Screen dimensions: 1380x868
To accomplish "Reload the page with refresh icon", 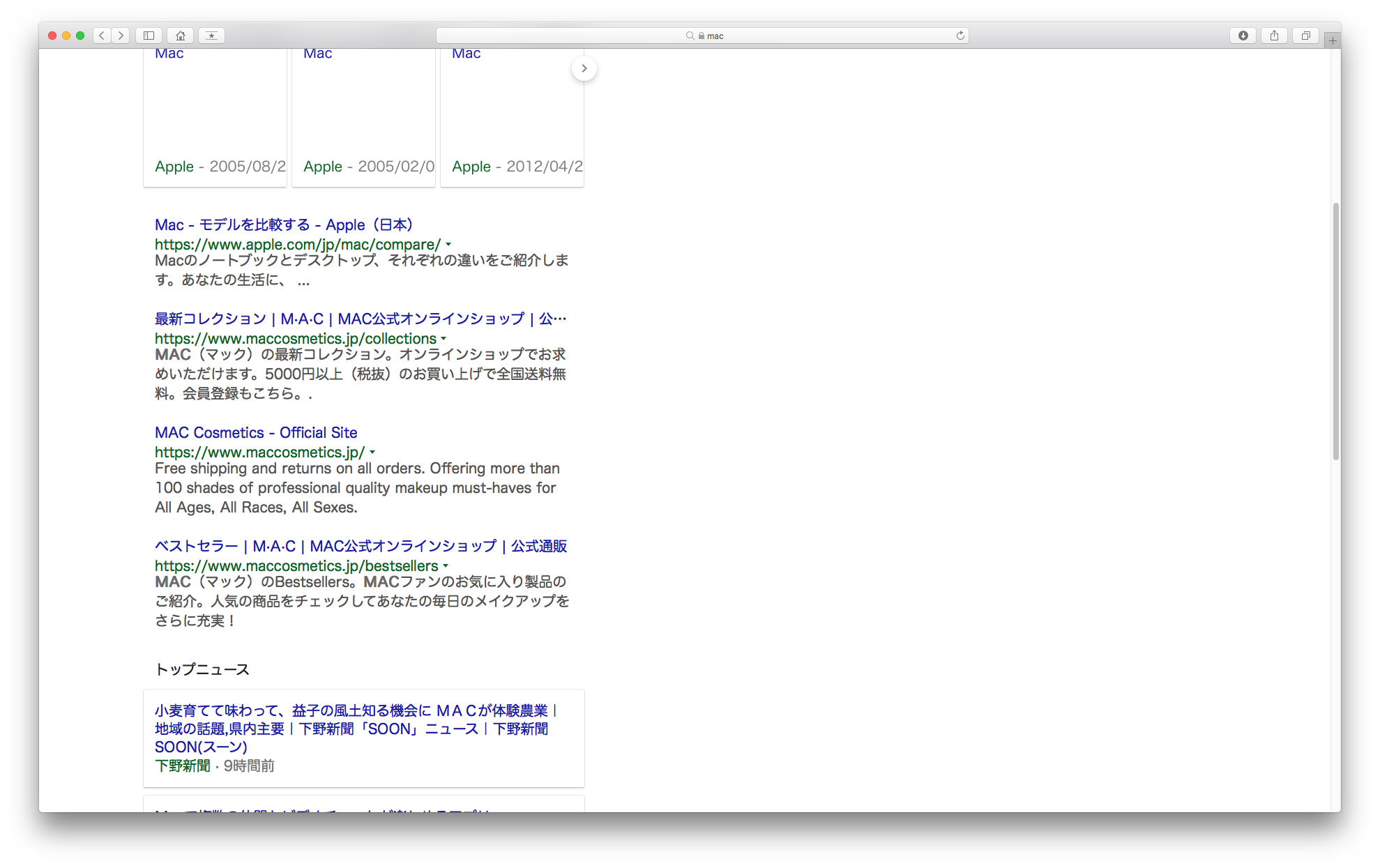I will point(960,36).
